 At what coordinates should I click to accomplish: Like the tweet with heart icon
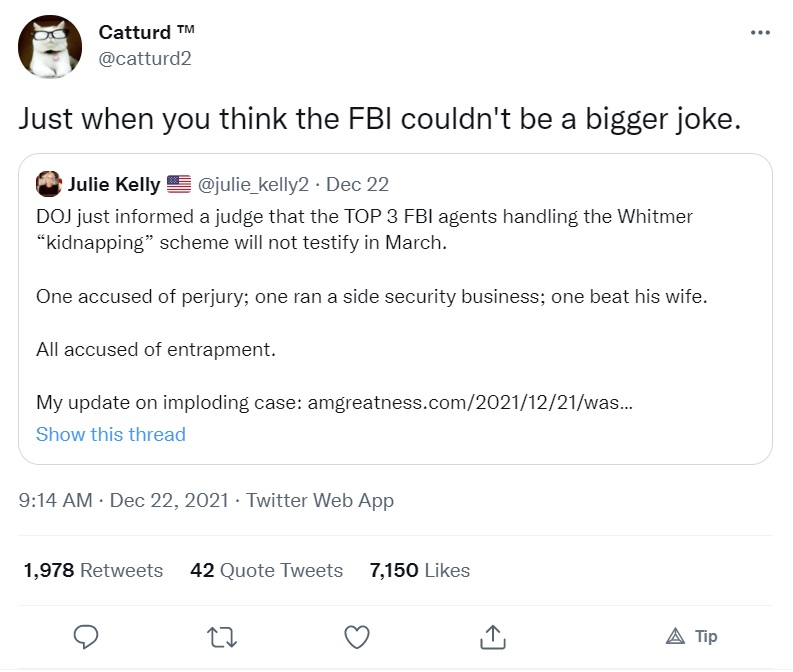(x=356, y=636)
